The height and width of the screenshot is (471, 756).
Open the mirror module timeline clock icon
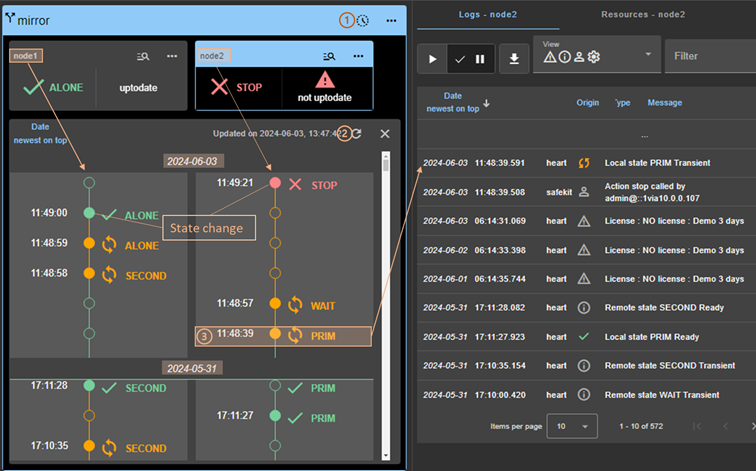363,20
